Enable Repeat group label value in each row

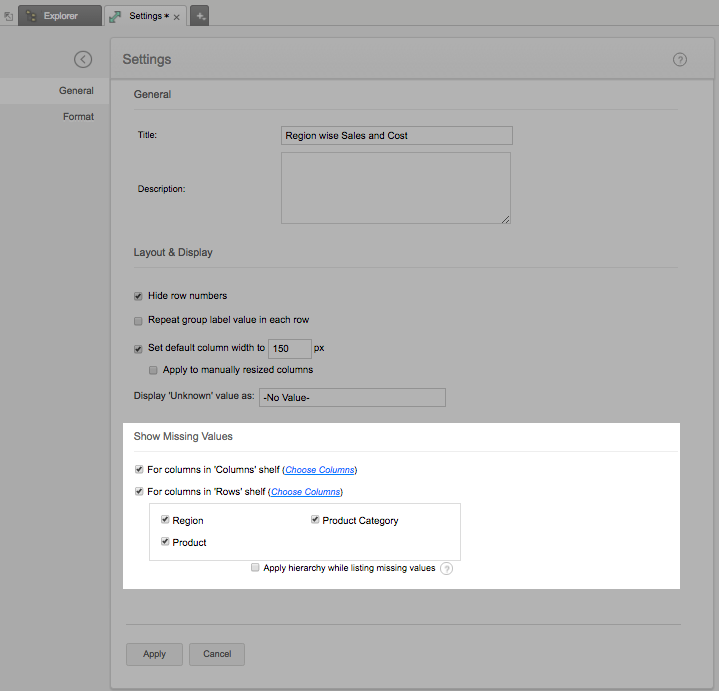pos(139,321)
